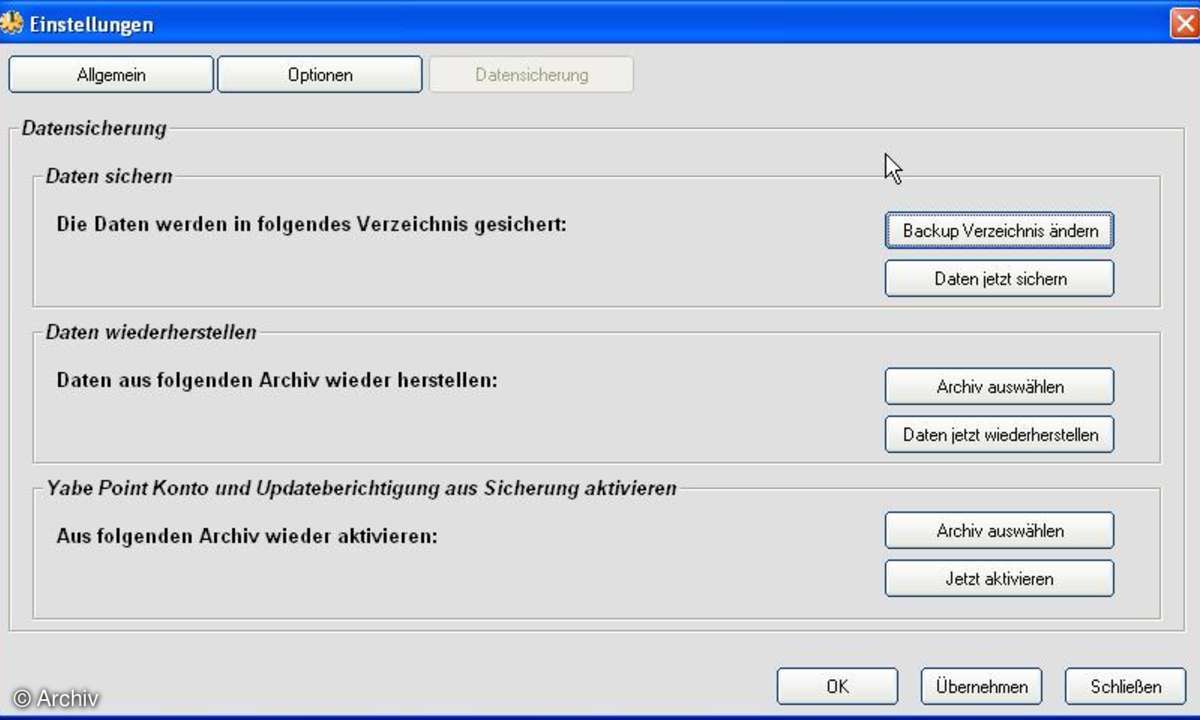
Task: Select the Datensicherung tab
Action: point(531,75)
